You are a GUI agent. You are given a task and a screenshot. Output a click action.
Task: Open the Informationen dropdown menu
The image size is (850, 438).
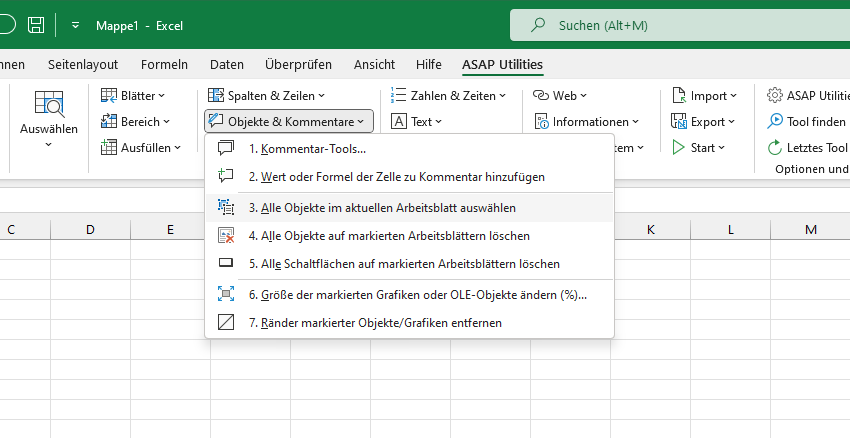pyautogui.click(x=587, y=121)
